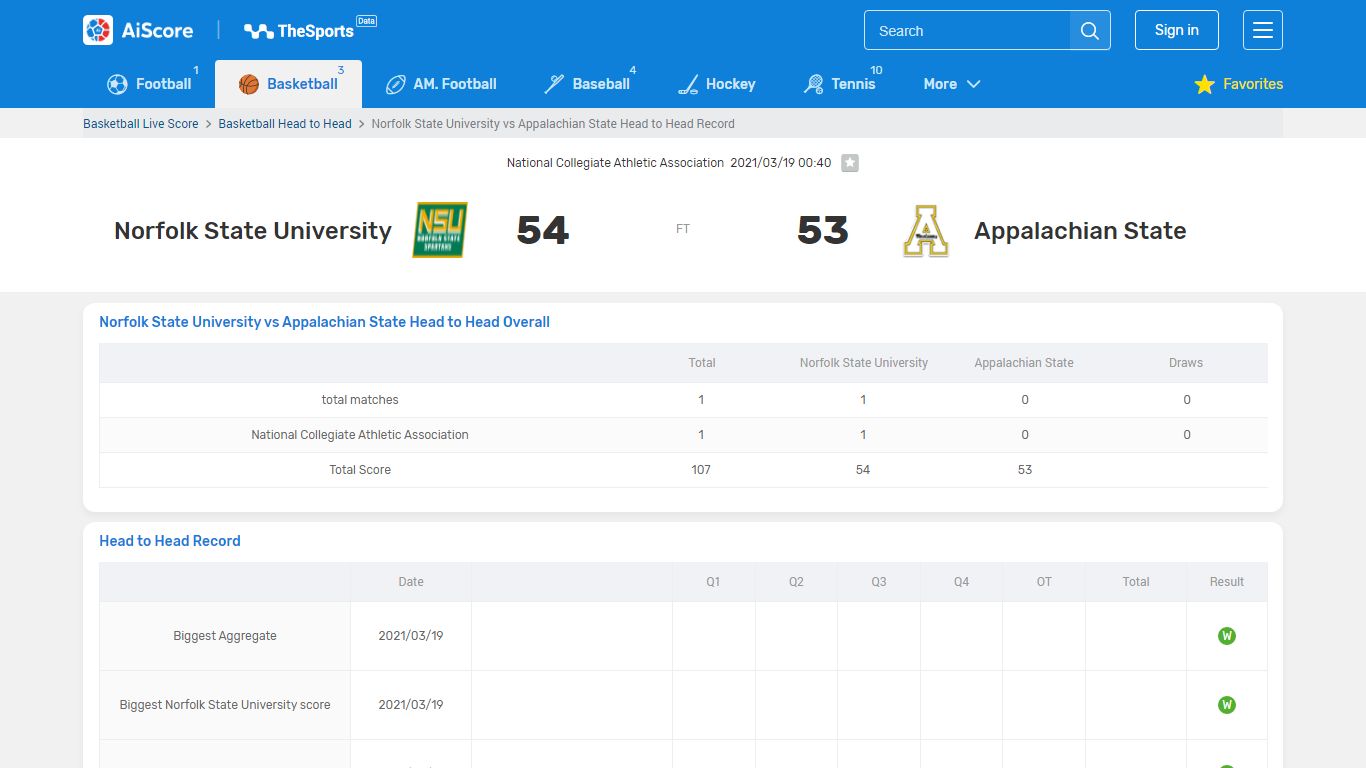Click the 'Draws' column header

(x=1186, y=363)
